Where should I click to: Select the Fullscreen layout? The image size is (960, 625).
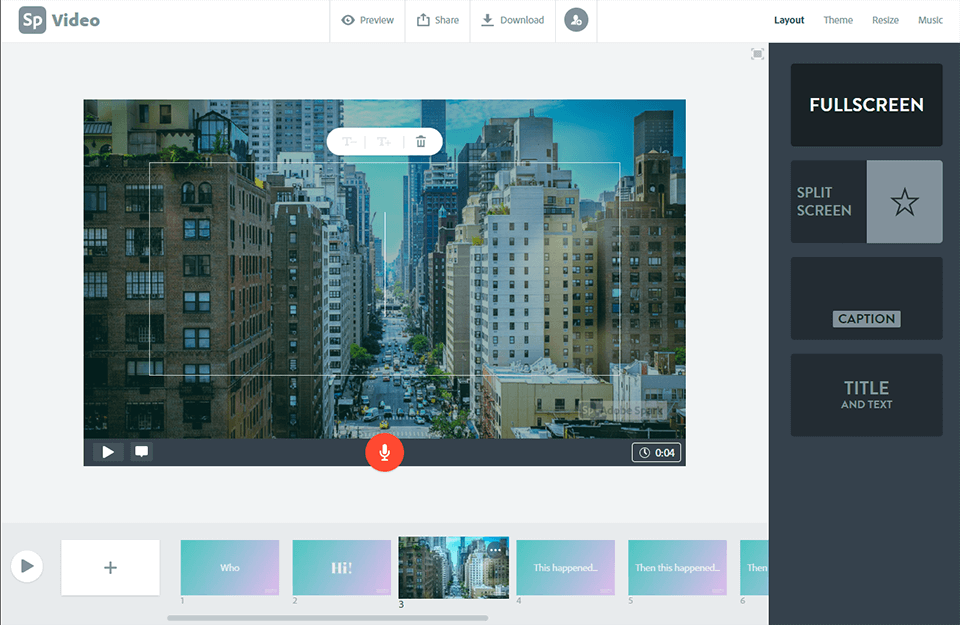[x=866, y=105]
